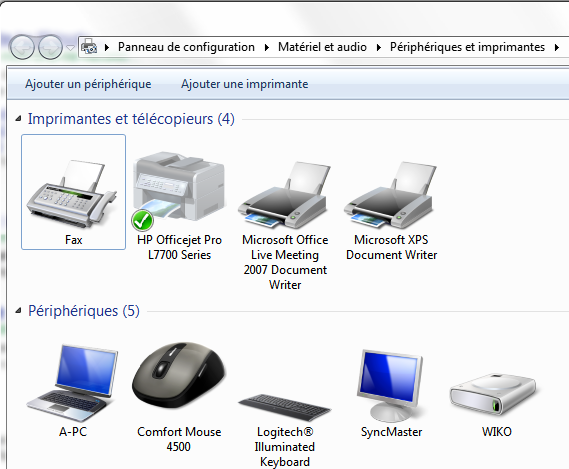Click the default printer green checkmark badge
The image size is (569, 469).
click(x=142, y=220)
